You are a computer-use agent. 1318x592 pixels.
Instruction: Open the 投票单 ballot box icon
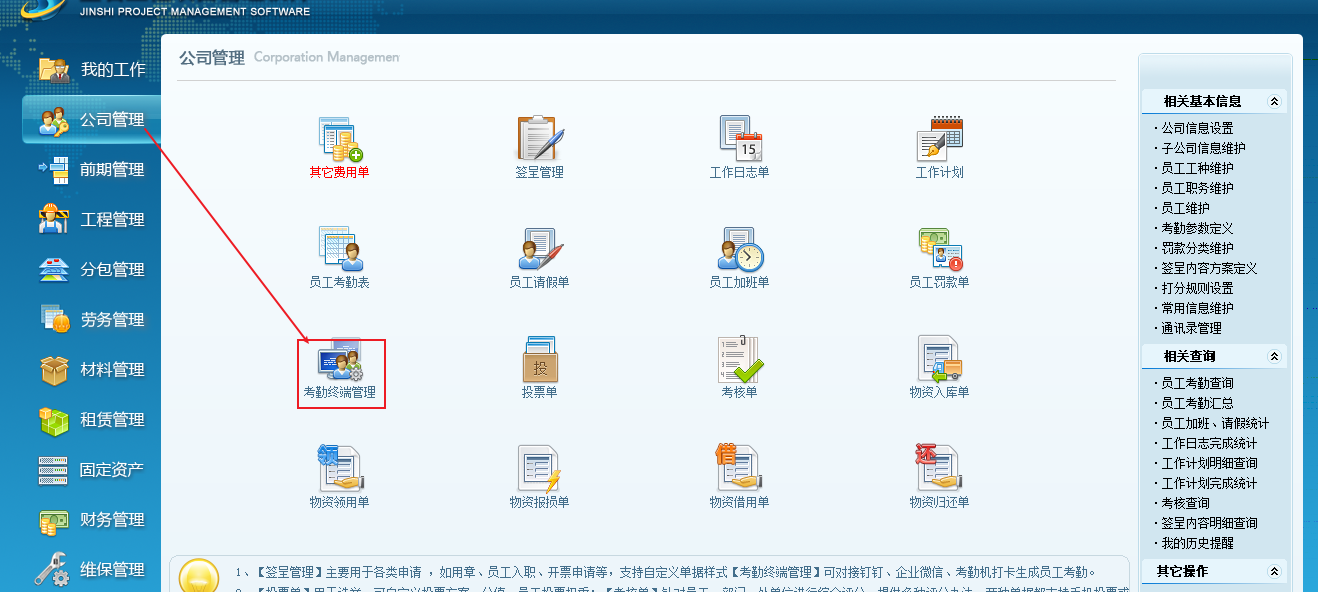pos(539,361)
